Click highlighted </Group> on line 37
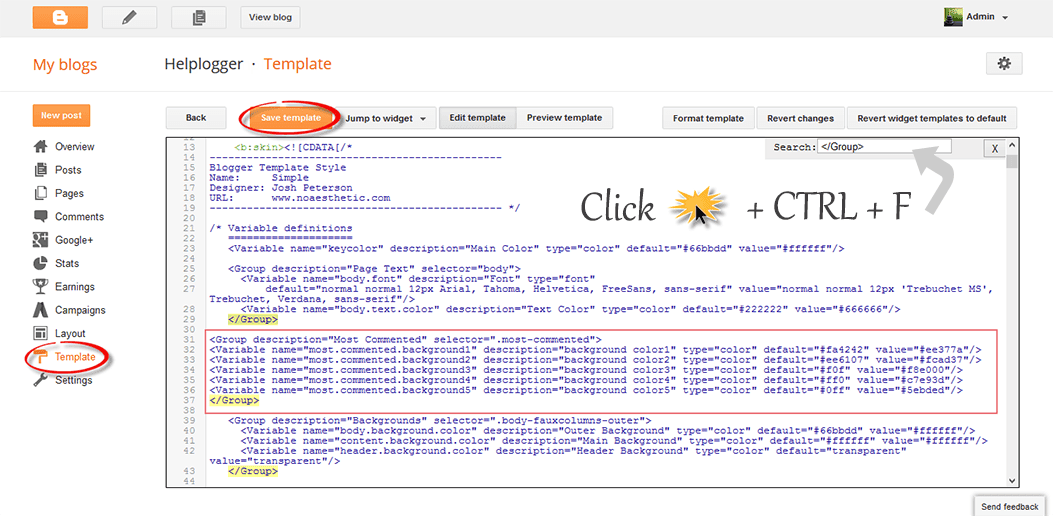 (234, 400)
